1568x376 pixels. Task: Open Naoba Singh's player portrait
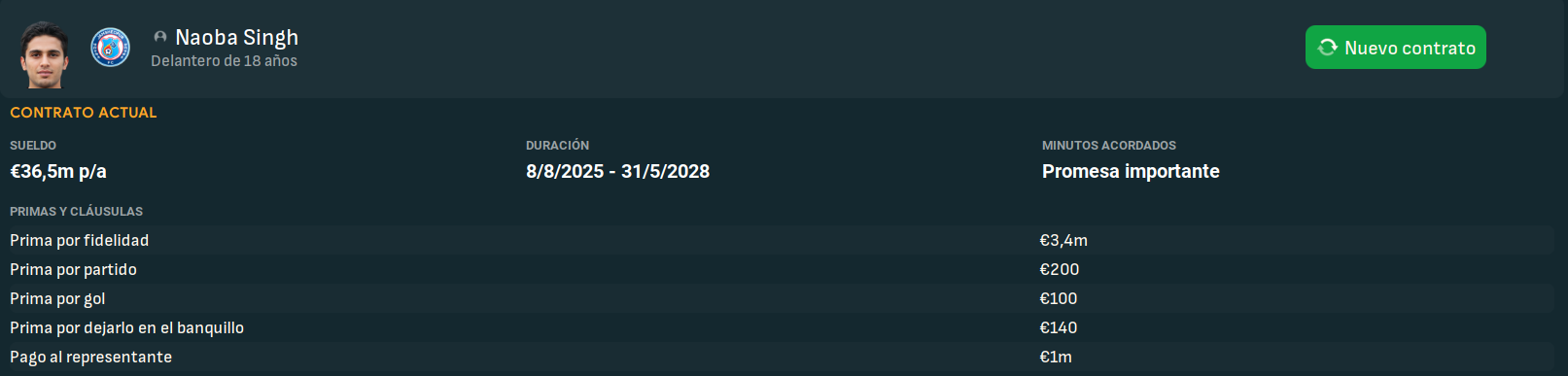coord(45,54)
